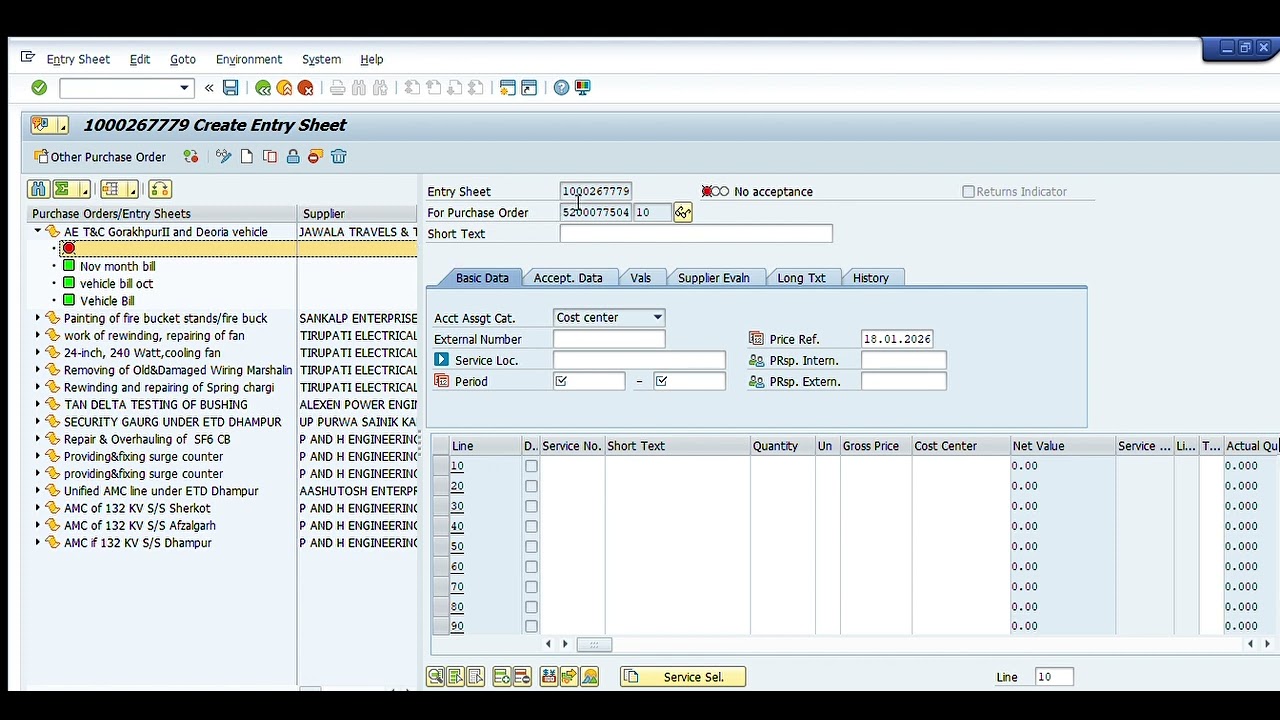Click the Delete line icon below service grid
The width and height of the screenshot is (1280, 720).
(521, 677)
